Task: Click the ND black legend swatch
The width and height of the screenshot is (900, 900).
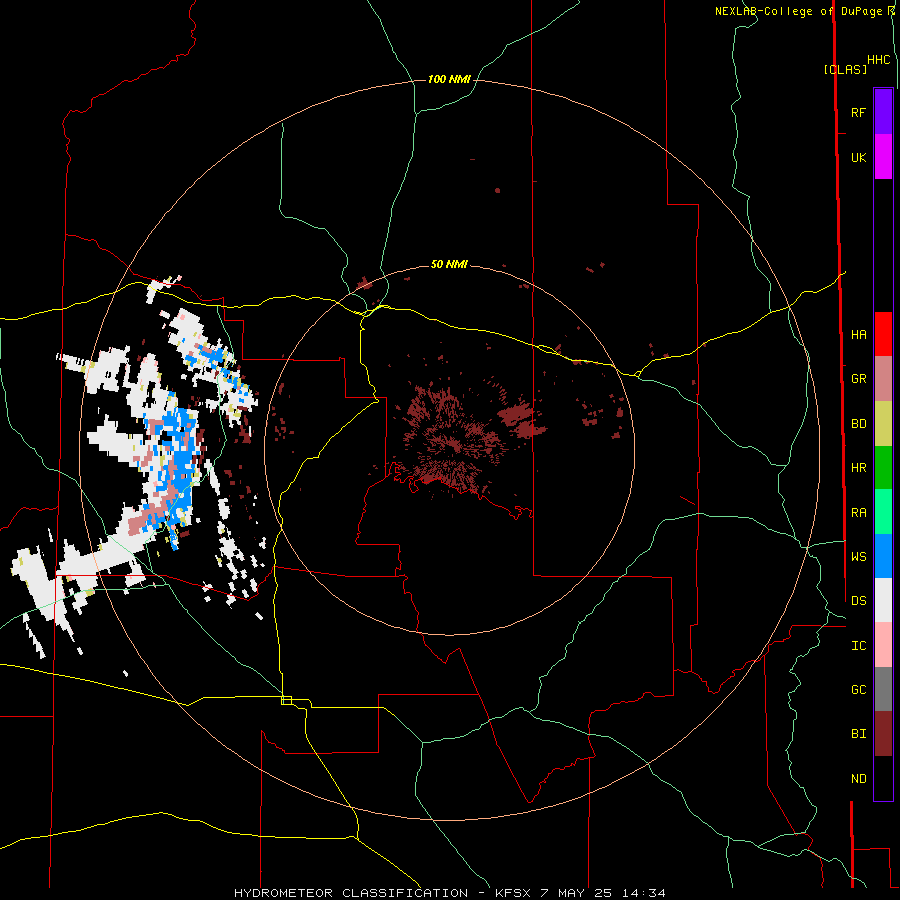Action: pyautogui.click(x=883, y=778)
